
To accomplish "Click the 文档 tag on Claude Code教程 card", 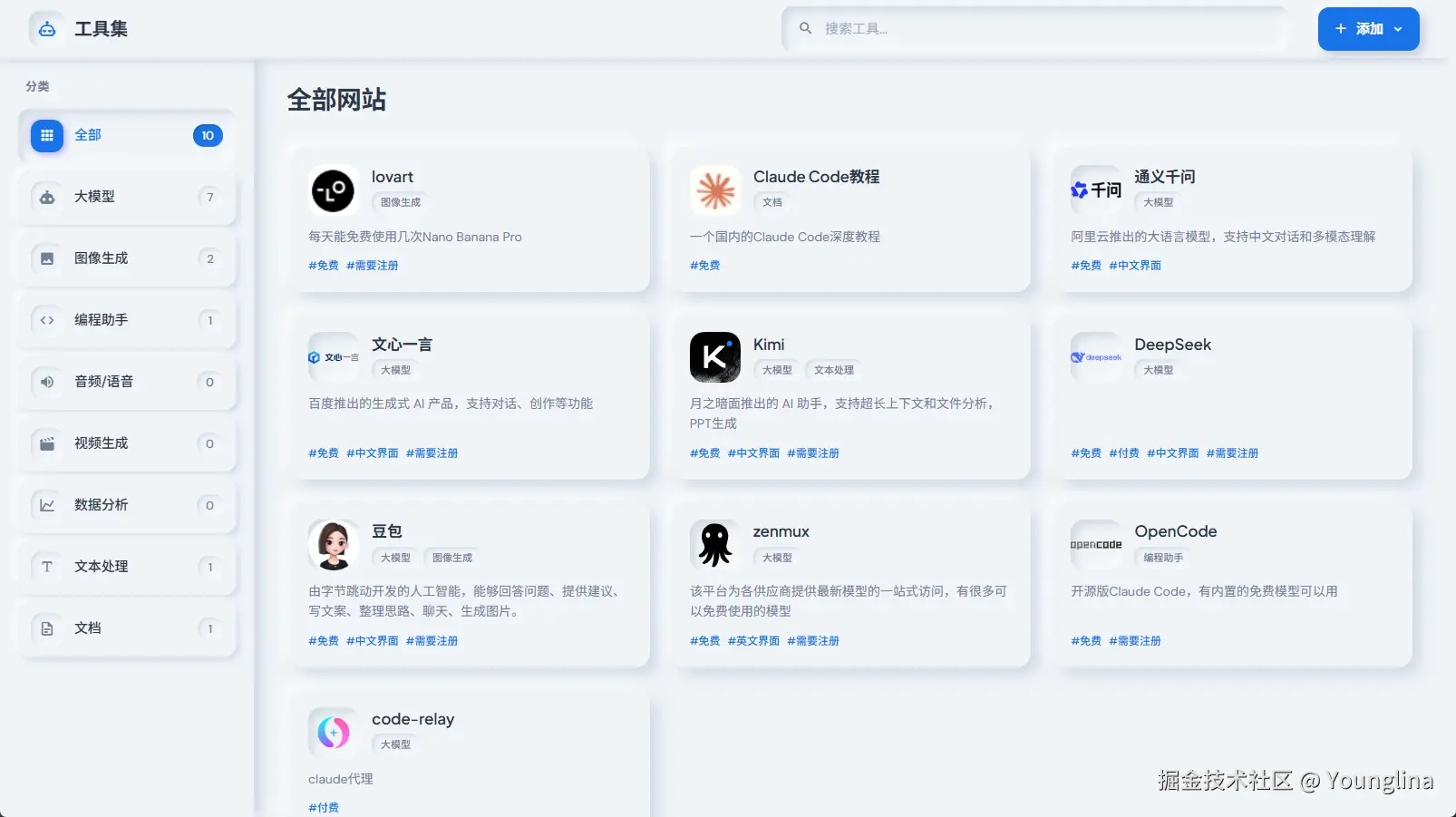I will (x=772, y=202).
